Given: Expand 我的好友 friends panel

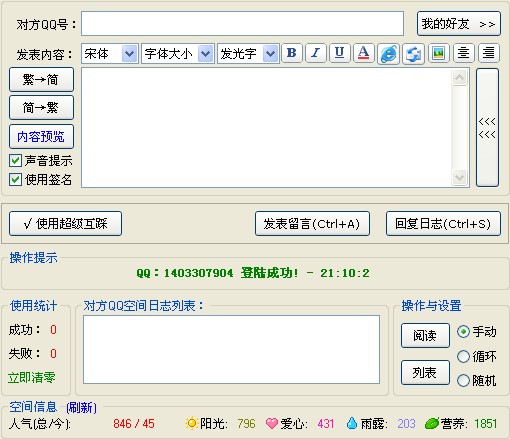Looking at the screenshot, I should (459, 24).
